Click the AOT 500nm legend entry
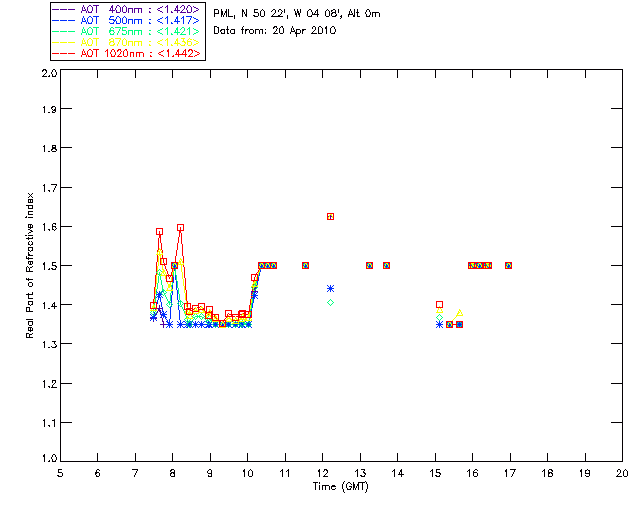640x512 pixels. pos(126,20)
